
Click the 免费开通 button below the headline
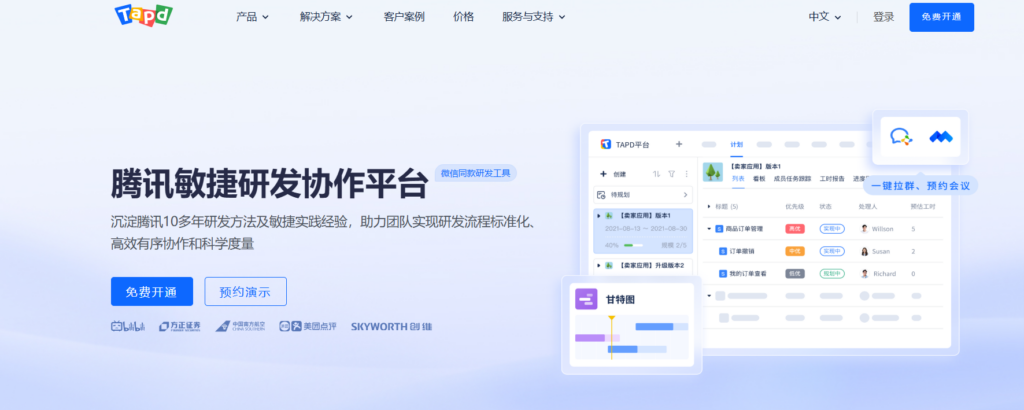152,292
